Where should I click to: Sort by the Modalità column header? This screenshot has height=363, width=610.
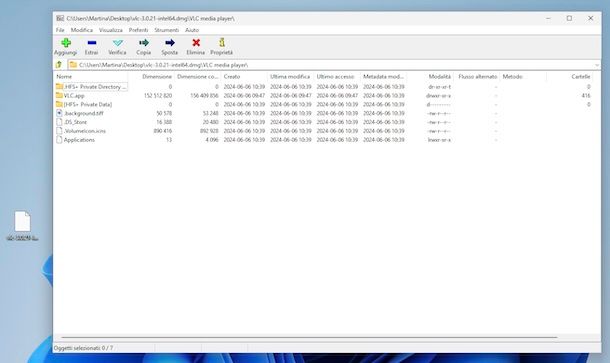click(430, 77)
